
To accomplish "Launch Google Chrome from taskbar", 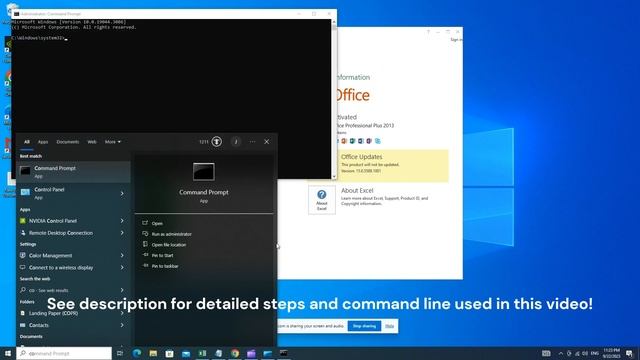I will click(235, 353).
